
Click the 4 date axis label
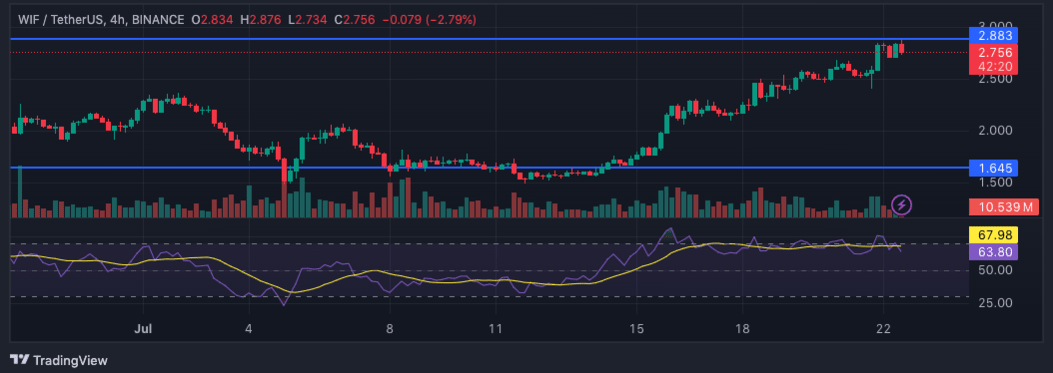pos(249,329)
